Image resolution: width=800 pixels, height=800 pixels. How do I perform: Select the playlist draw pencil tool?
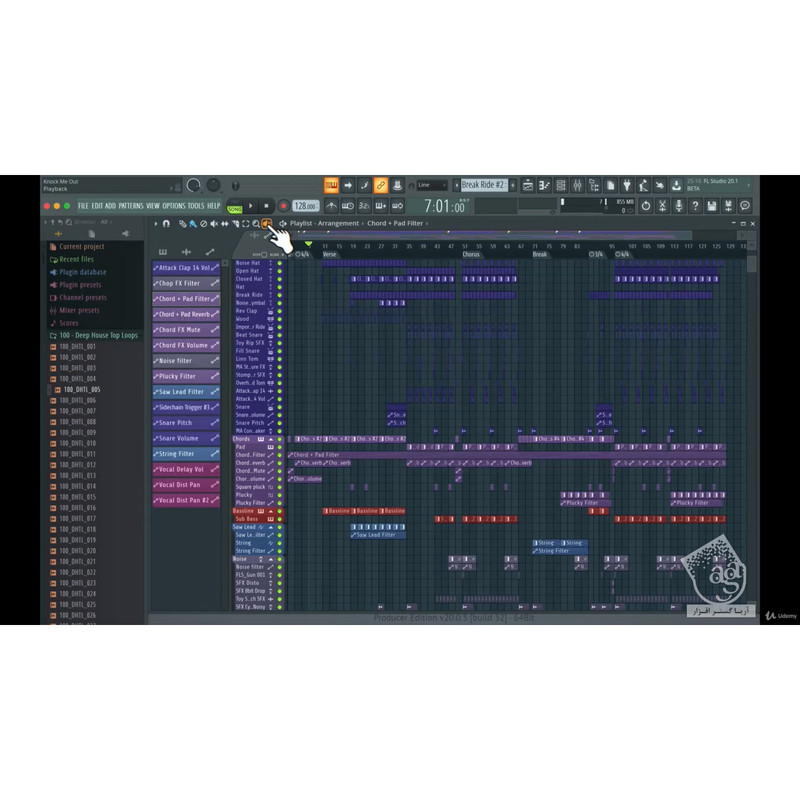[x=182, y=223]
